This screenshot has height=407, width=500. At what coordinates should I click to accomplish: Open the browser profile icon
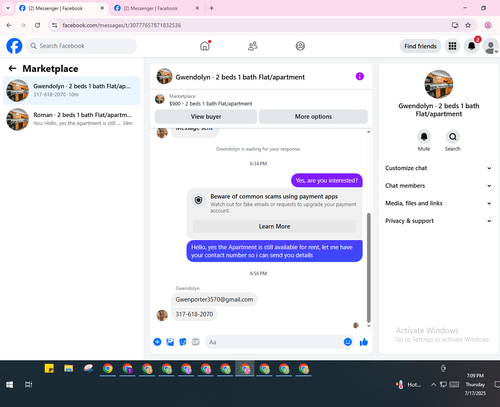[488, 25]
